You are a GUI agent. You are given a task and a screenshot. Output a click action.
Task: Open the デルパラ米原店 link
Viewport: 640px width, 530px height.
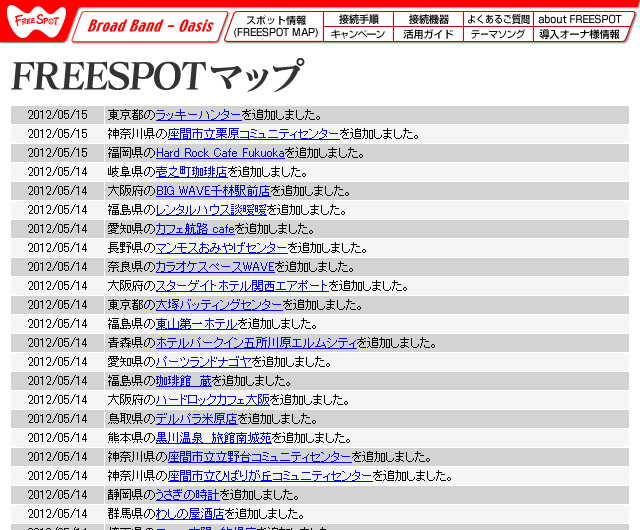tap(197, 419)
